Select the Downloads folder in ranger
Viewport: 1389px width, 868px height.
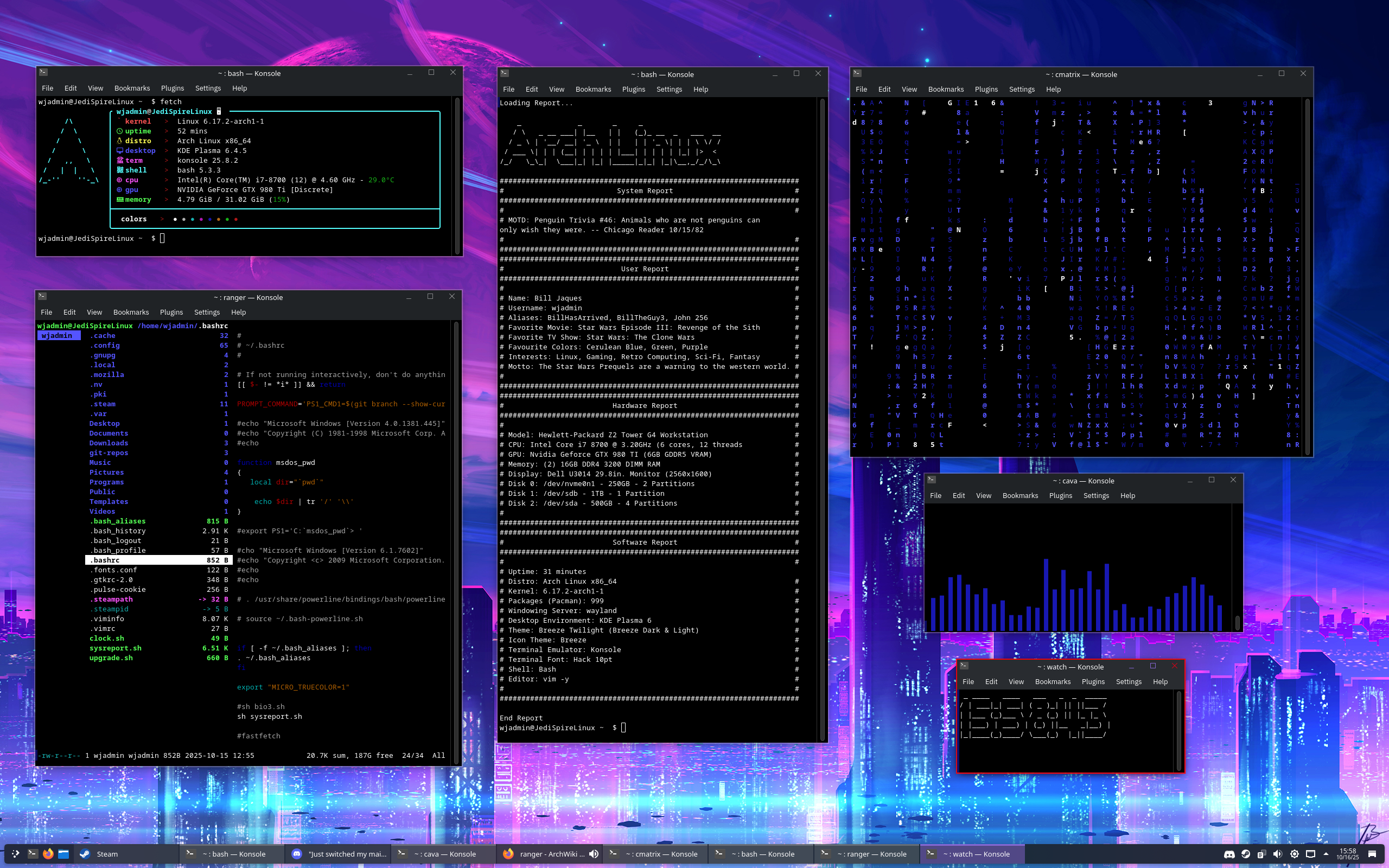click(x=109, y=443)
